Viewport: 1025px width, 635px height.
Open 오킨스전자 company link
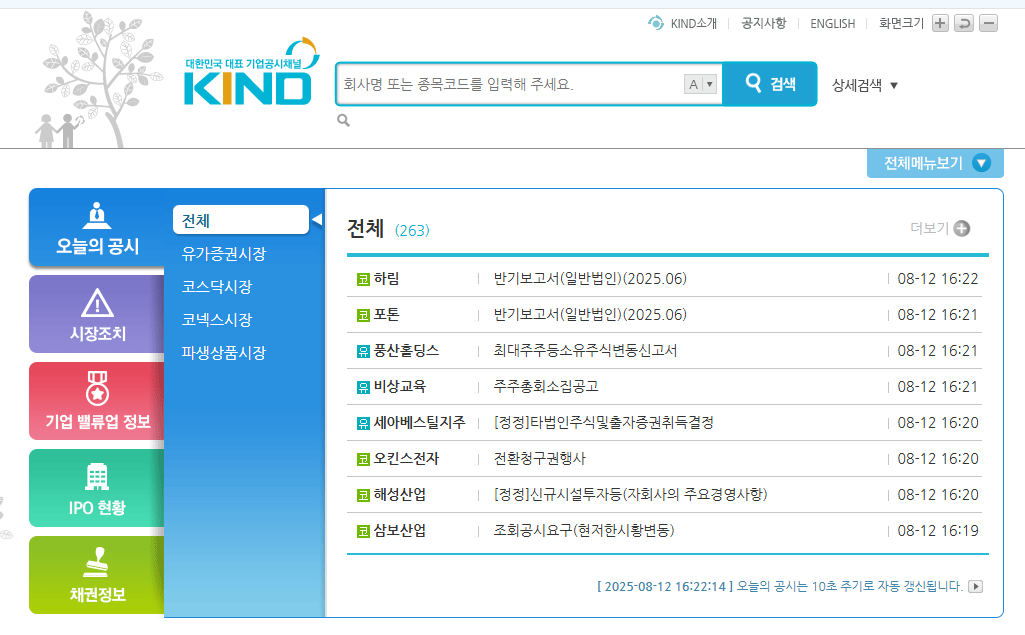pos(406,458)
